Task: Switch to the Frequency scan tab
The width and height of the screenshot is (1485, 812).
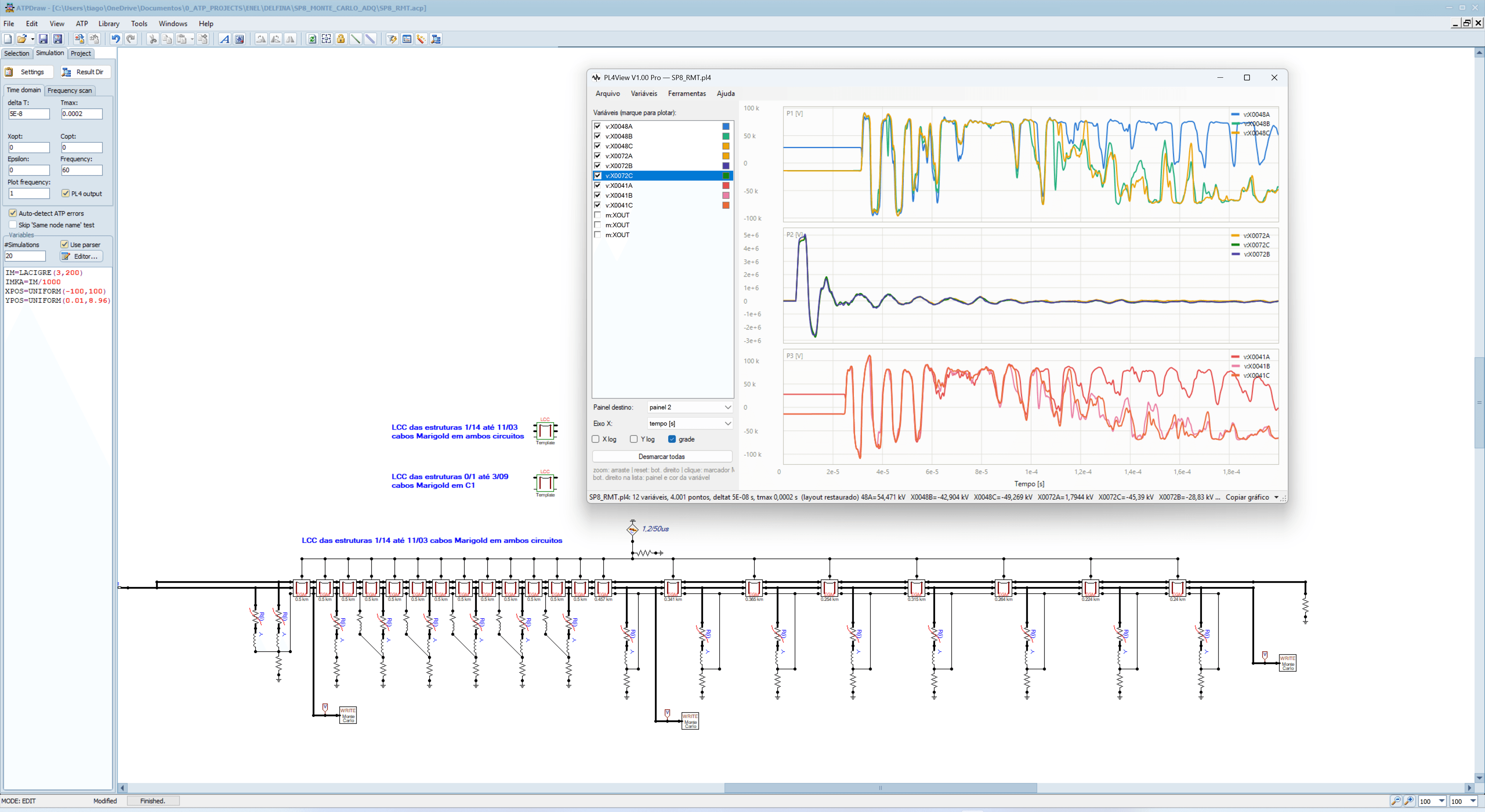Action: [x=70, y=90]
